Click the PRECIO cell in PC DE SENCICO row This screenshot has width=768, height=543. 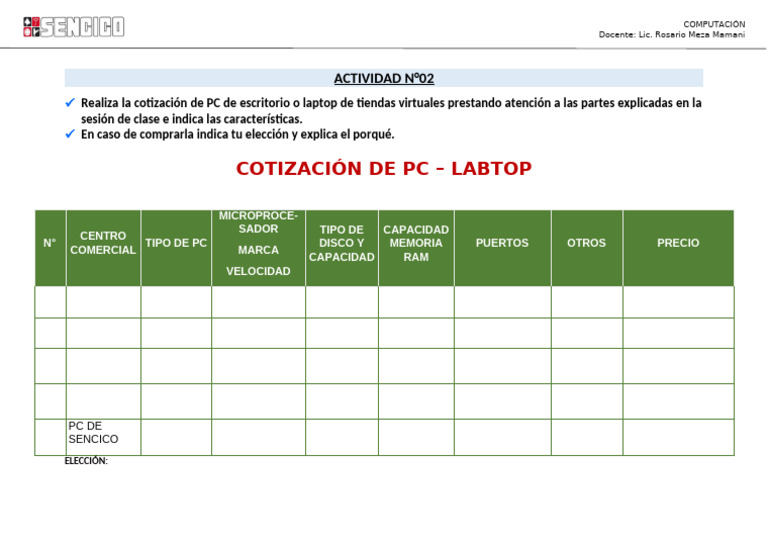[678, 437]
